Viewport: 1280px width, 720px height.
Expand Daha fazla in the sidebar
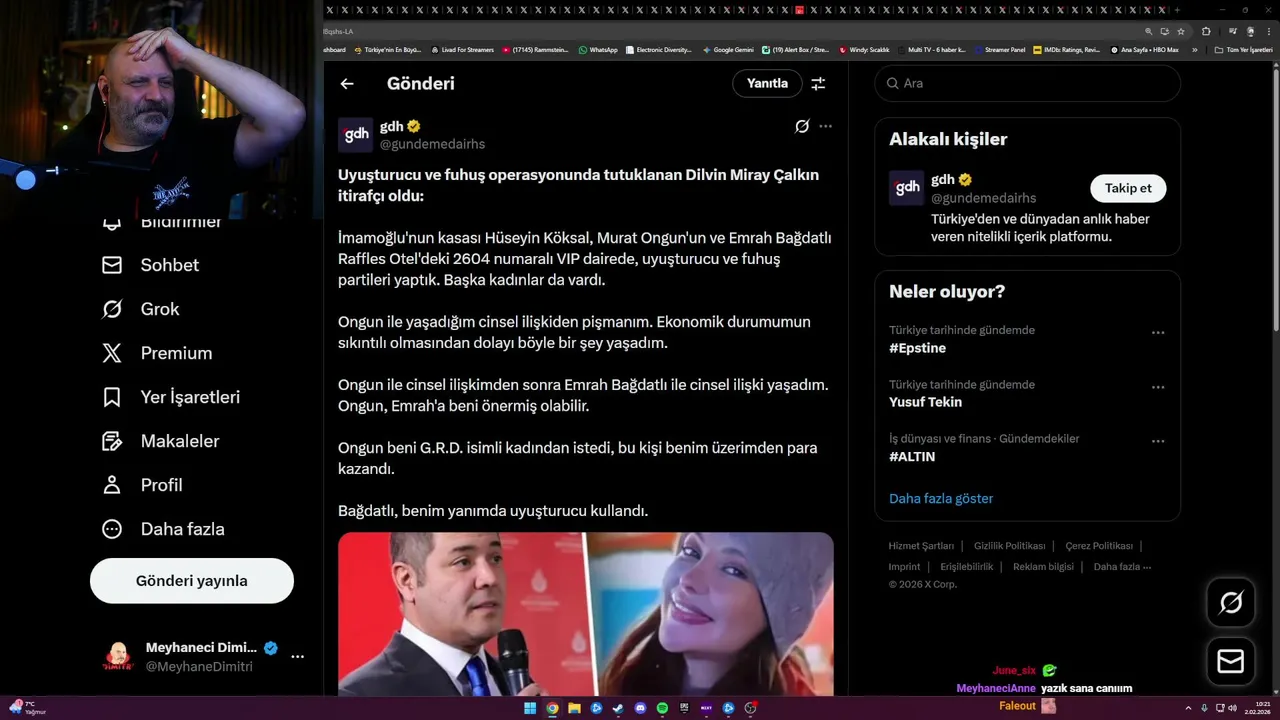[x=163, y=529]
